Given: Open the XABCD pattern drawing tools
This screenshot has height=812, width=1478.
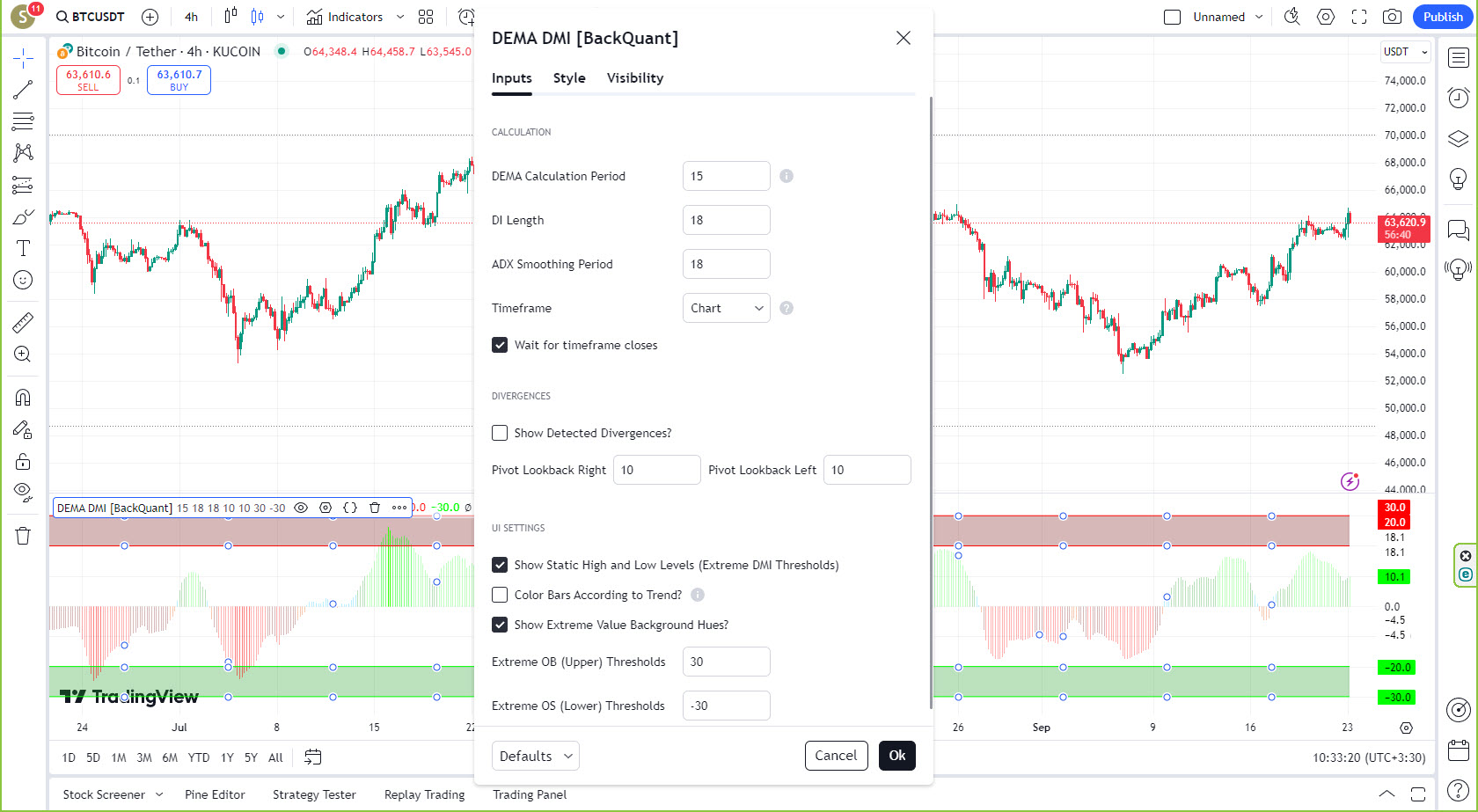Looking at the screenshot, I should [23, 152].
